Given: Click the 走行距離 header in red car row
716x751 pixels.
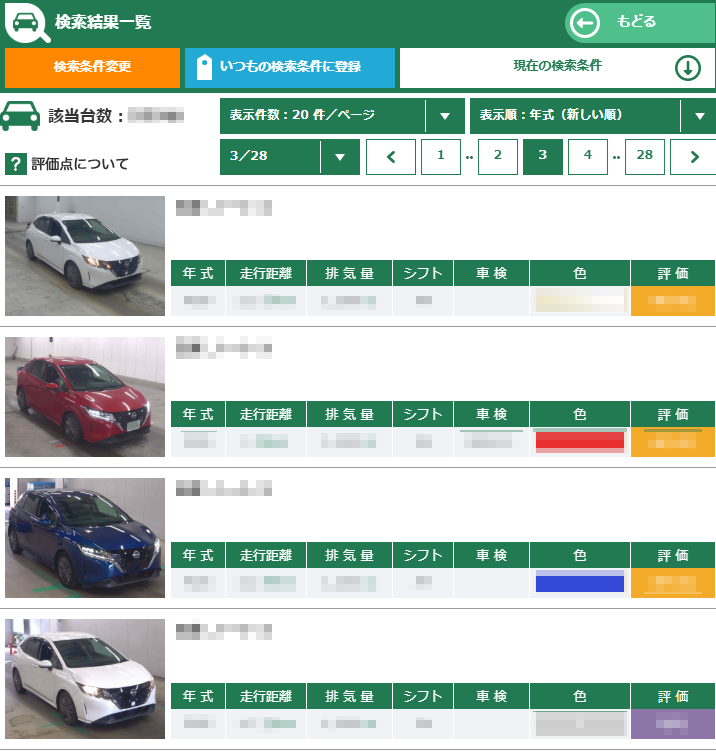Looking at the screenshot, I should [x=266, y=414].
